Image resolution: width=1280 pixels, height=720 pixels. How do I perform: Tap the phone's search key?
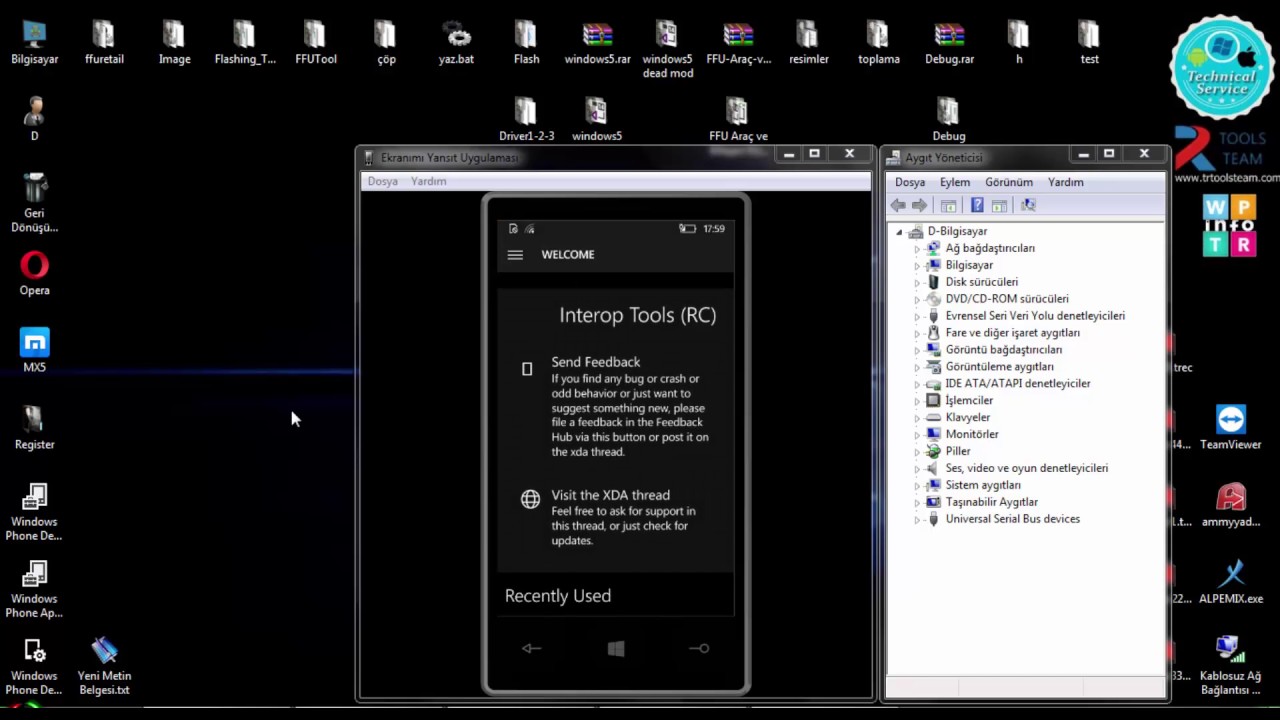point(699,648)
